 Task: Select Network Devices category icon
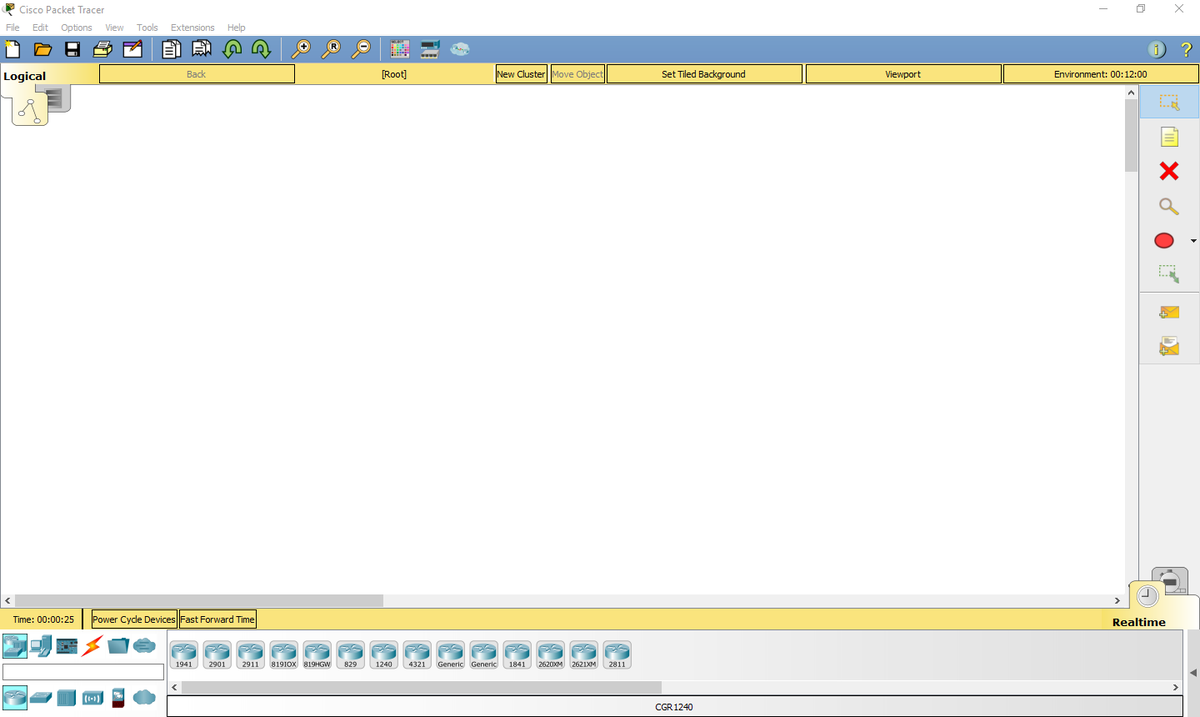[x=14, y=646]
